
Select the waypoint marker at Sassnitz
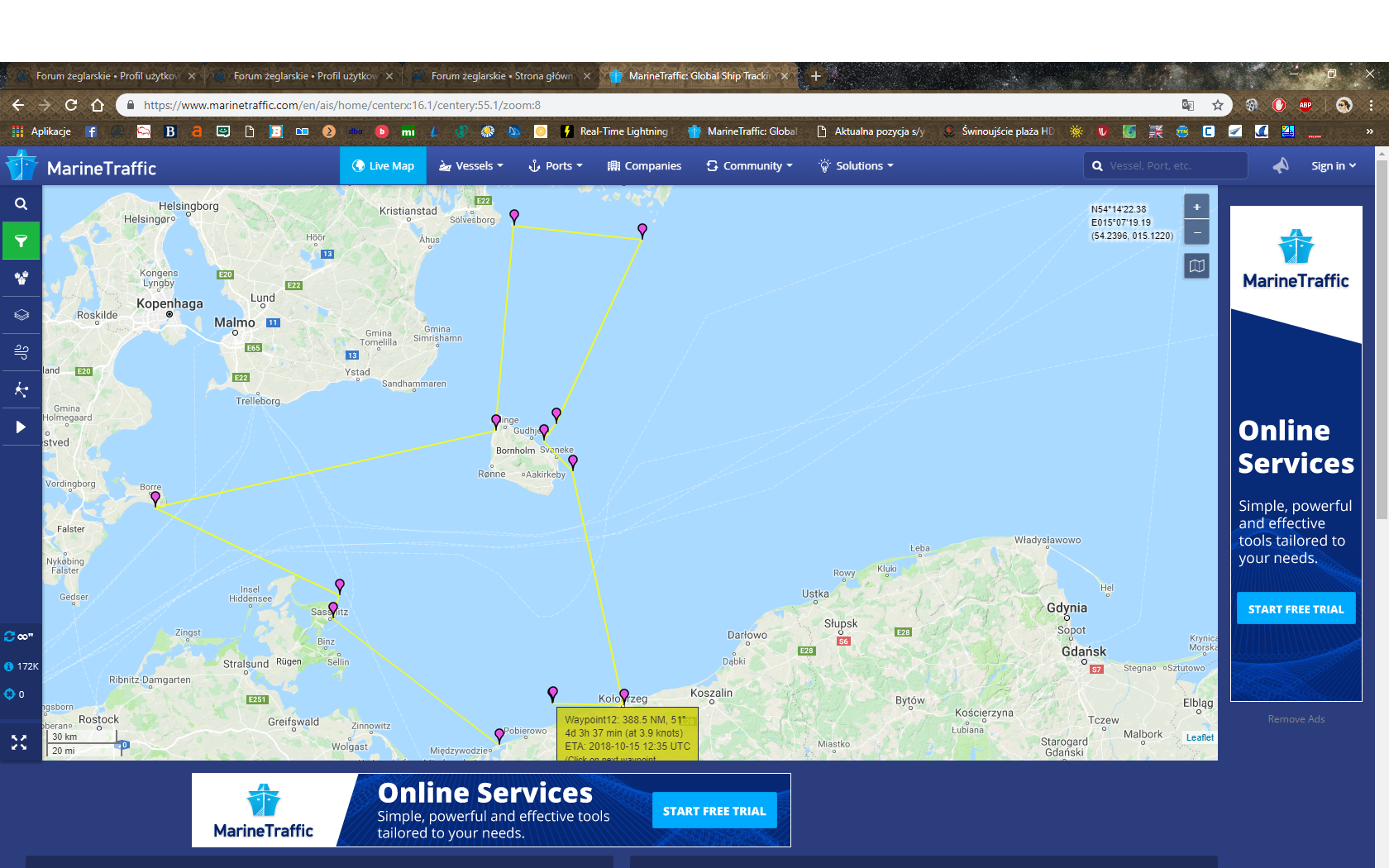(333, 608)
